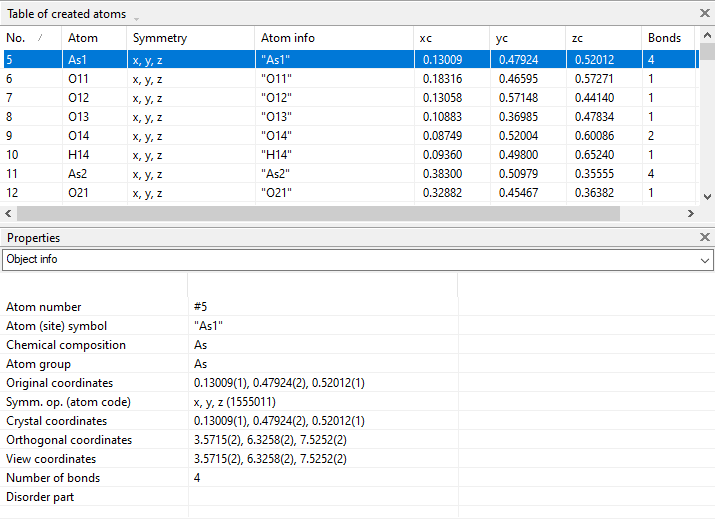Close the Properties panel
Image resolution: width=715 pixels, height=519 pixels.
pos(704,238)
